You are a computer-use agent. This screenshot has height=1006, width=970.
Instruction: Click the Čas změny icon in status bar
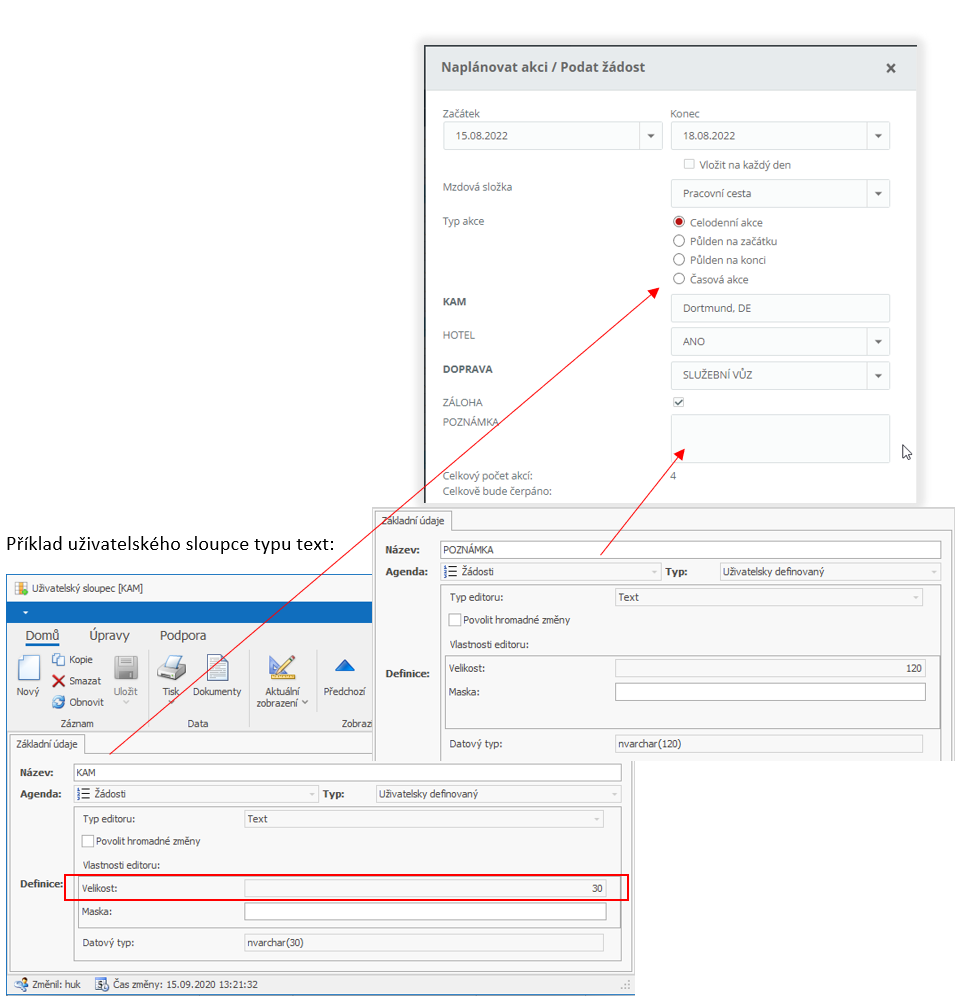coord(101,984)
